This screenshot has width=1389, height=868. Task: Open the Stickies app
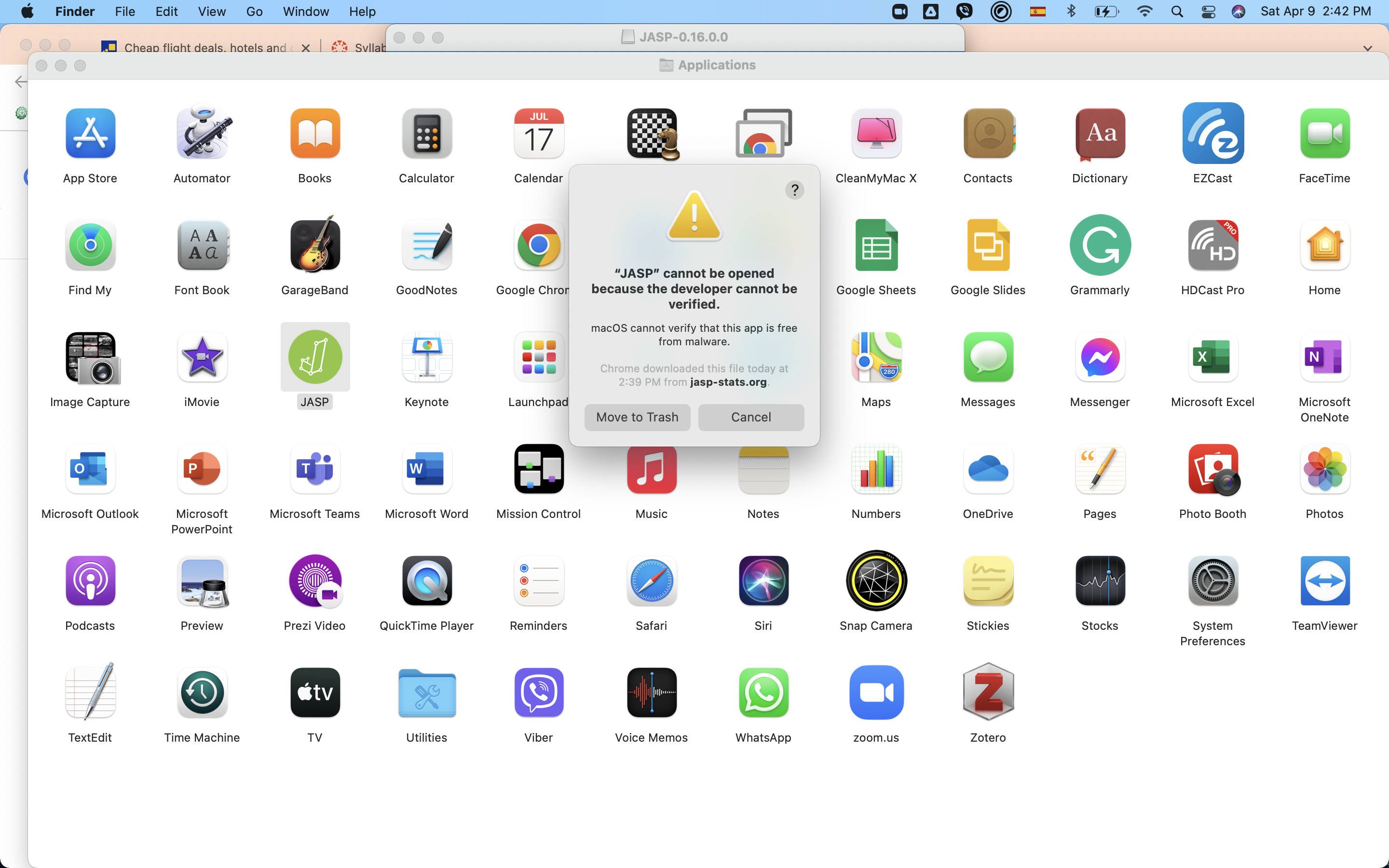[988, 581]
